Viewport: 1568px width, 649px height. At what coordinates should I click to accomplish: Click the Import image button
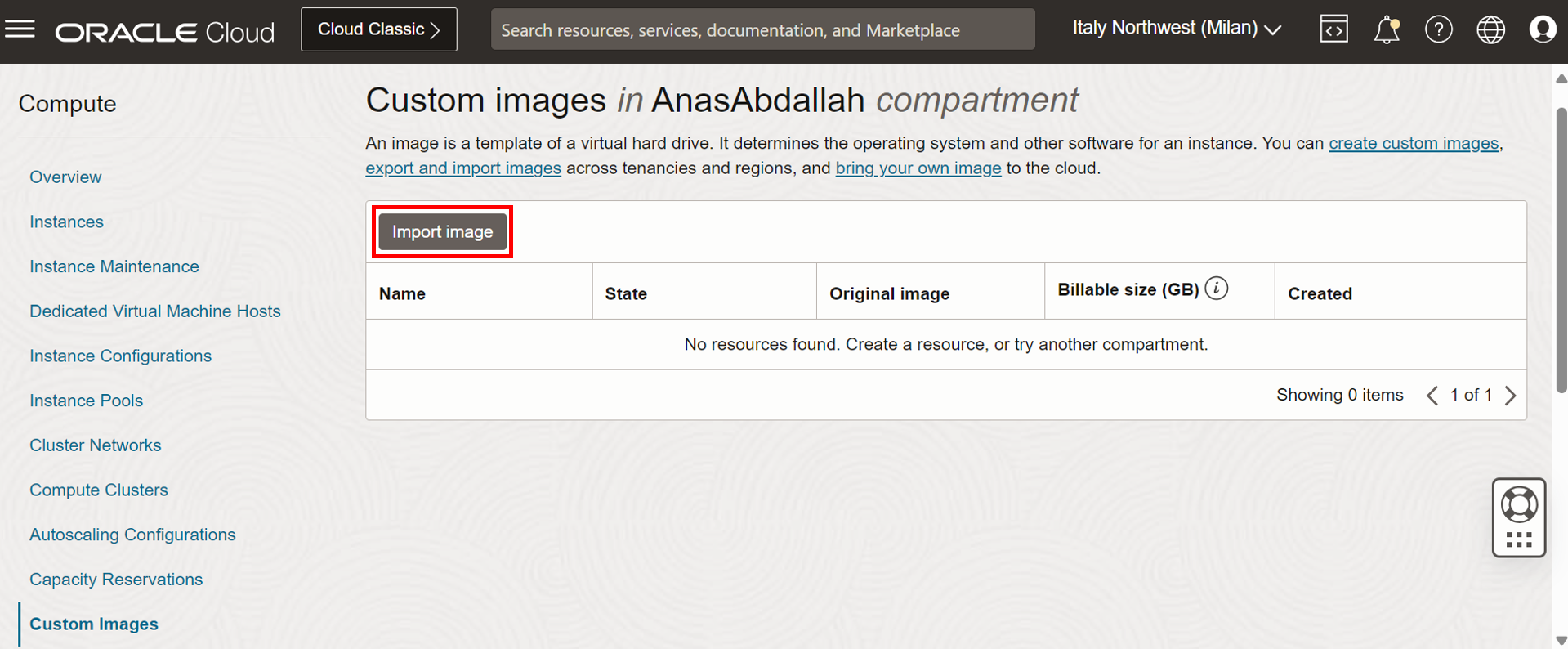[x=442, y=232]
